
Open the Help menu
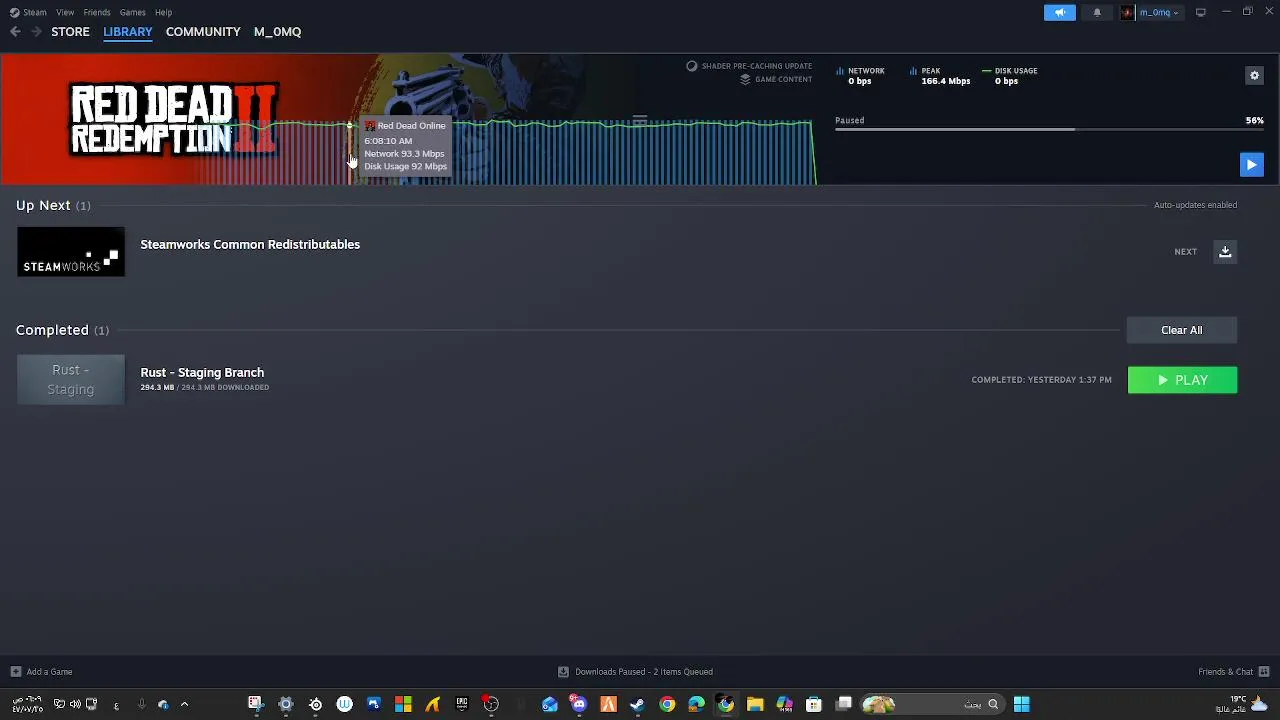(x=163, y=12)
